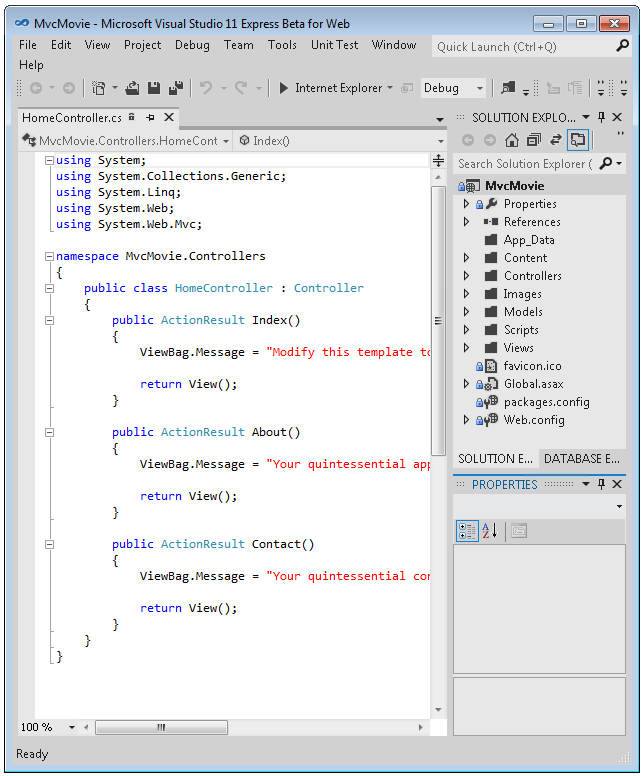Click the green Start debugging play icon
Viewport: 644px width, 776px height.
point(284,89)
